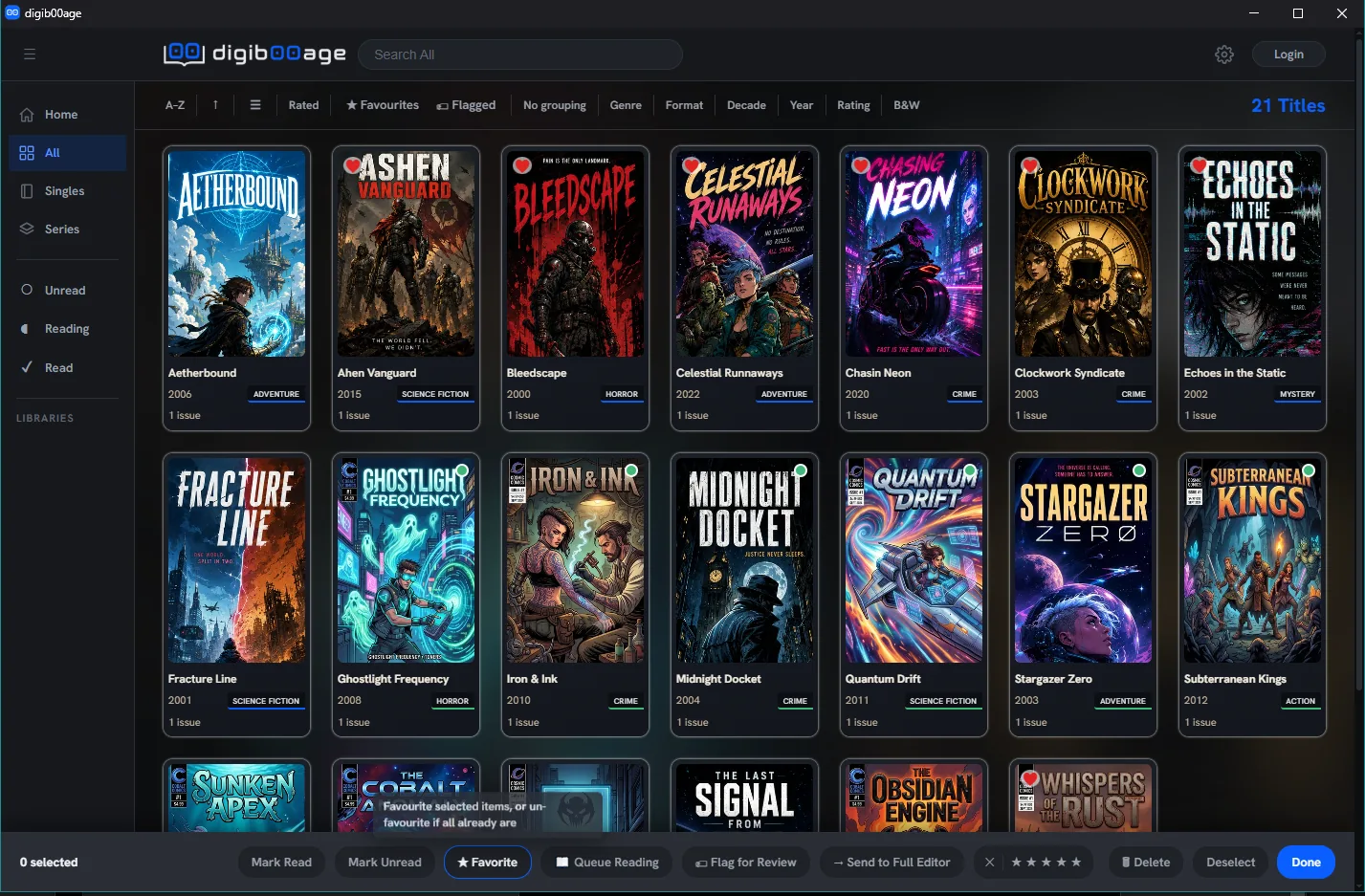Group titles by Format
The height and width of the screenshot is (896, 1365).
[684, 105]
